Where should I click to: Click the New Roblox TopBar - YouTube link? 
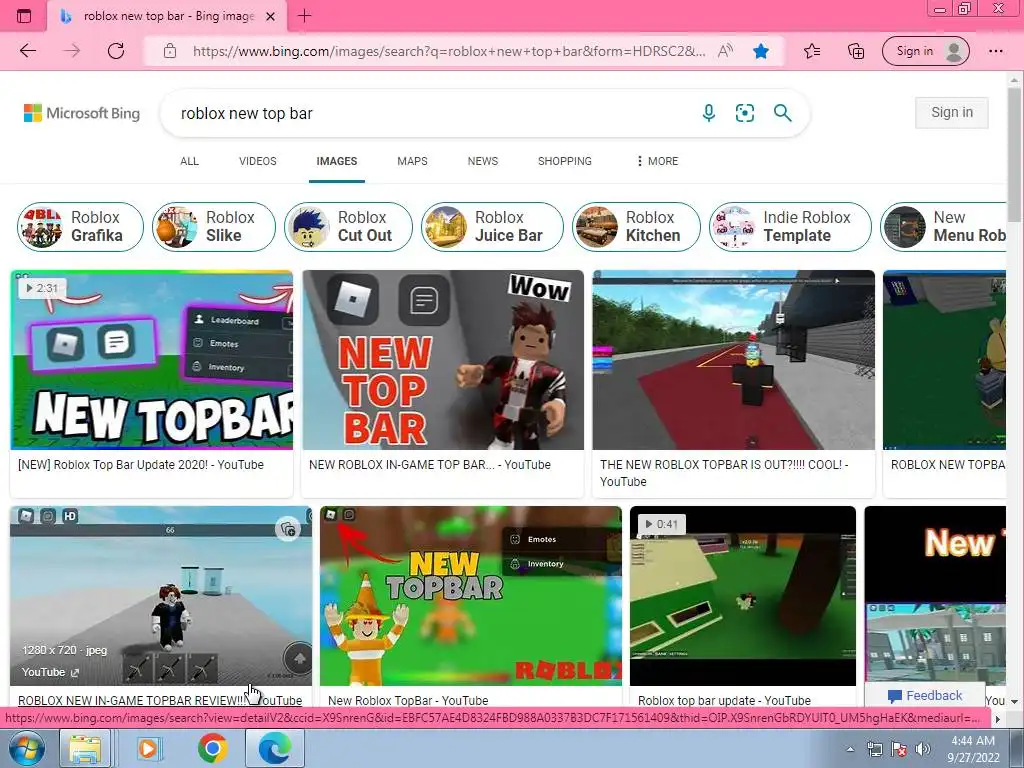[x=408, y=700]
